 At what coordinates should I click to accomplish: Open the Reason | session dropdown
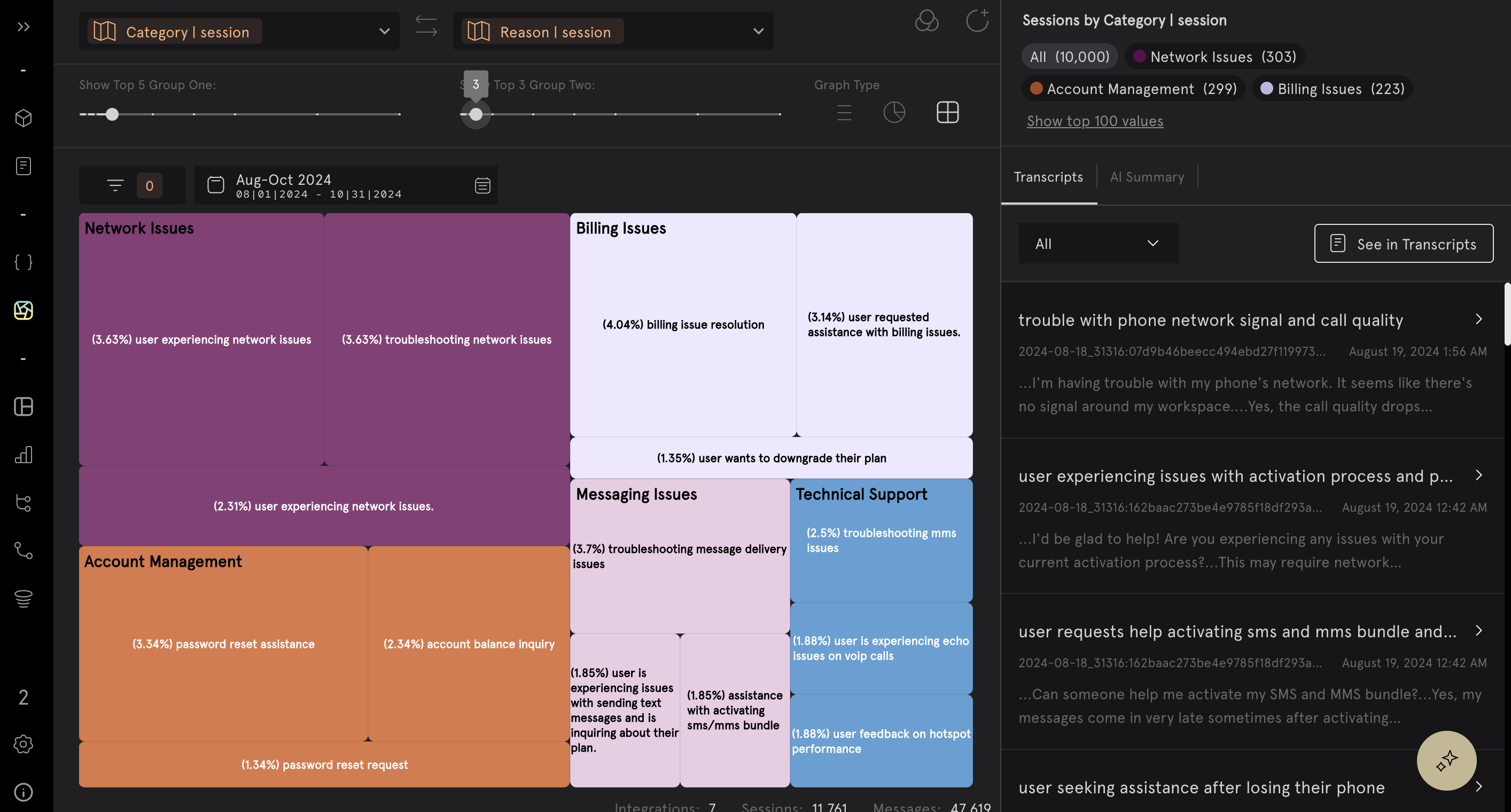point(613,31)
